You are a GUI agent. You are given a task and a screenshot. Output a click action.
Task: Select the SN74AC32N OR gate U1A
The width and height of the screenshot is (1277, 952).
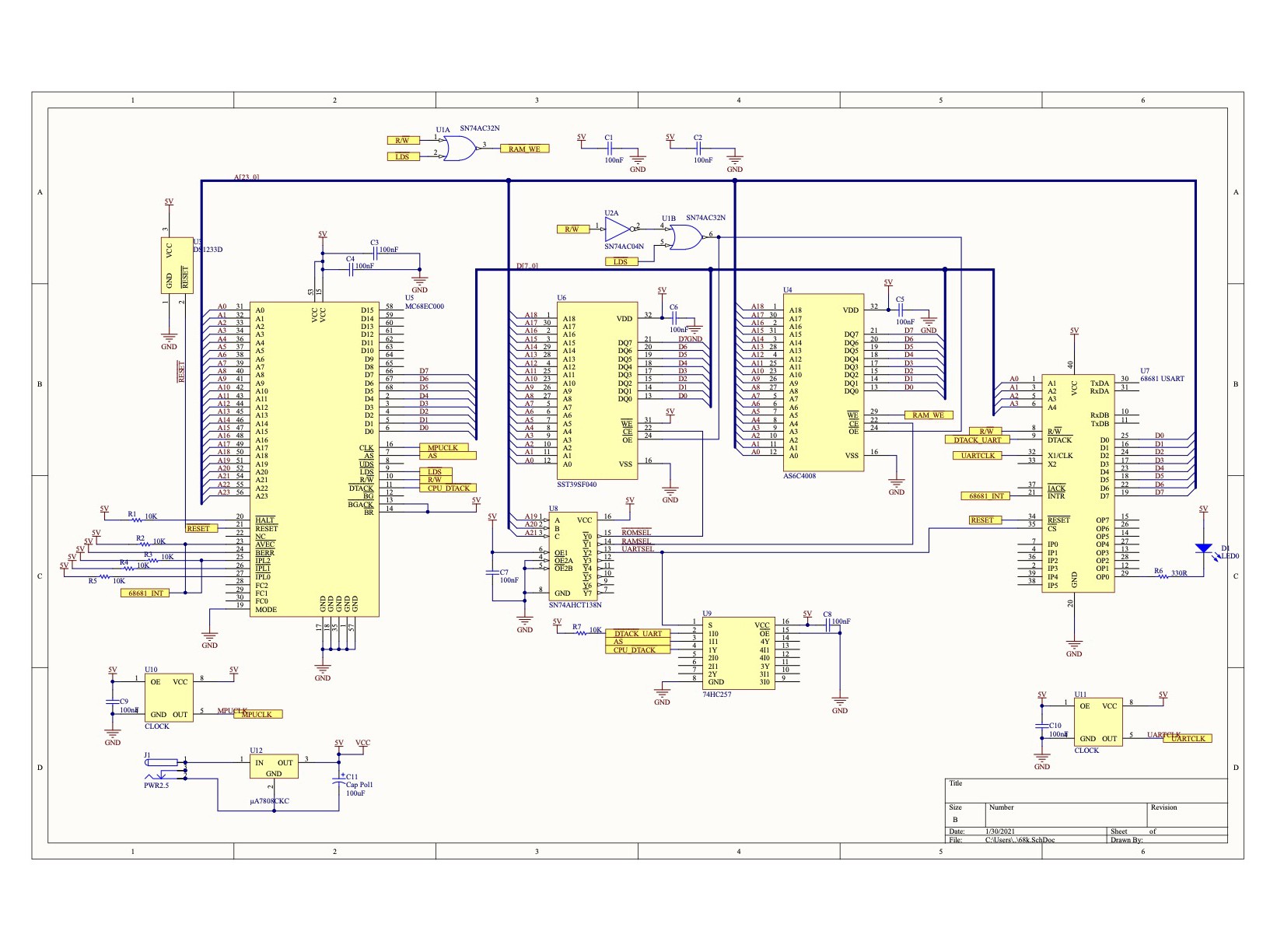pyautogui.click(x=462, y=148)
